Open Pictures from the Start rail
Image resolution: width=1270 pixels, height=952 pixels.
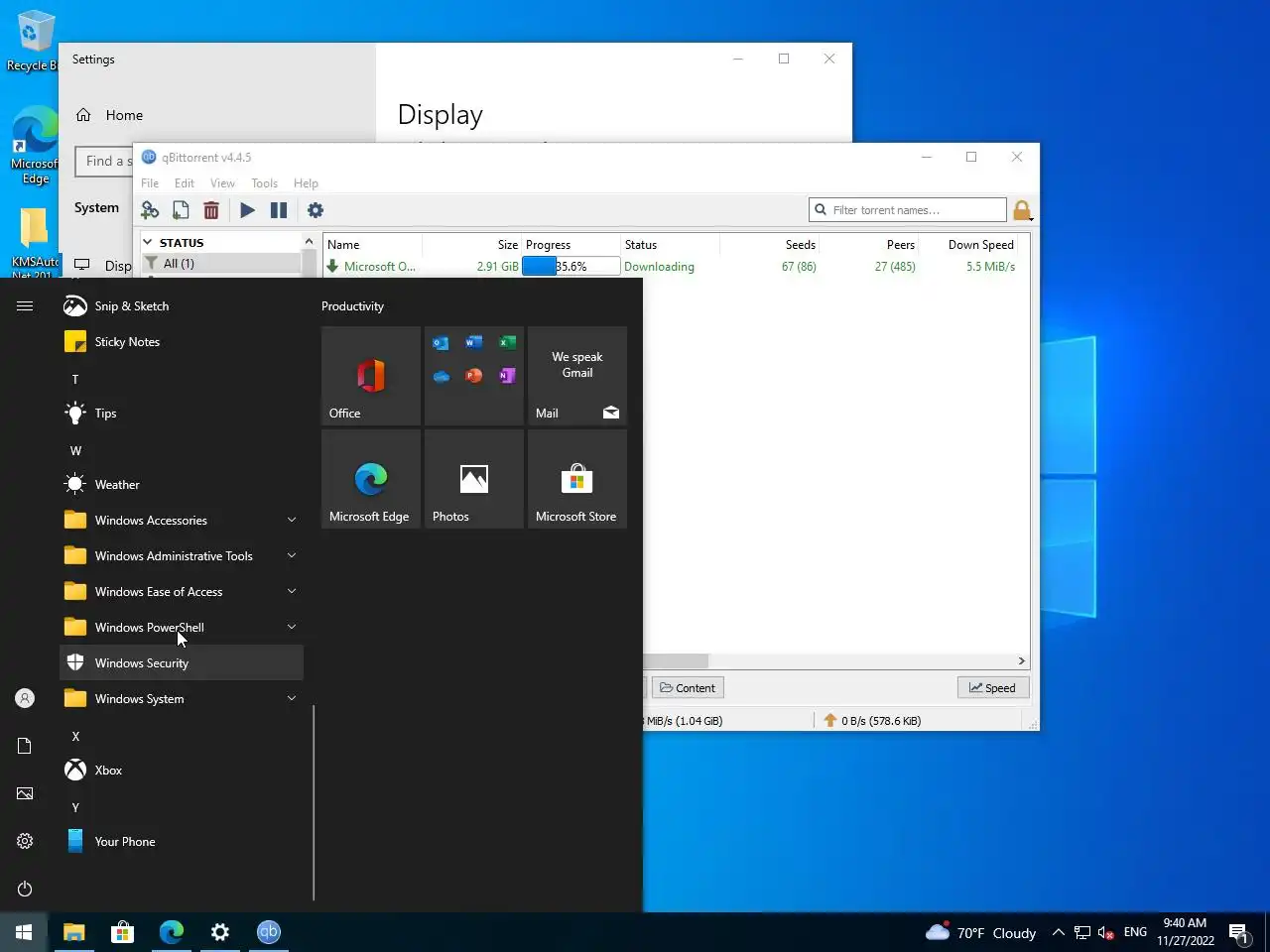click(25, 793)
